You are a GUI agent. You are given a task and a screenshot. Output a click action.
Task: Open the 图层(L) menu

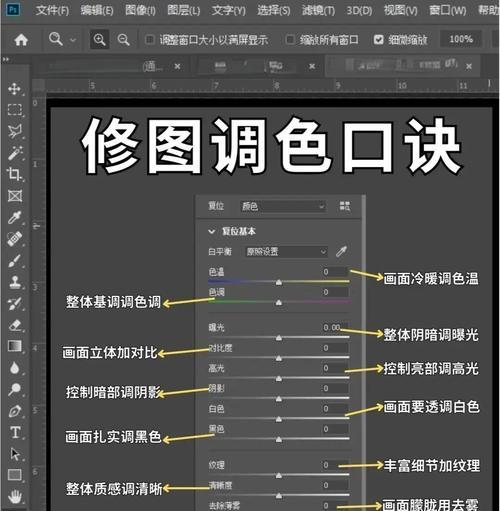click(x=184, y=10)
